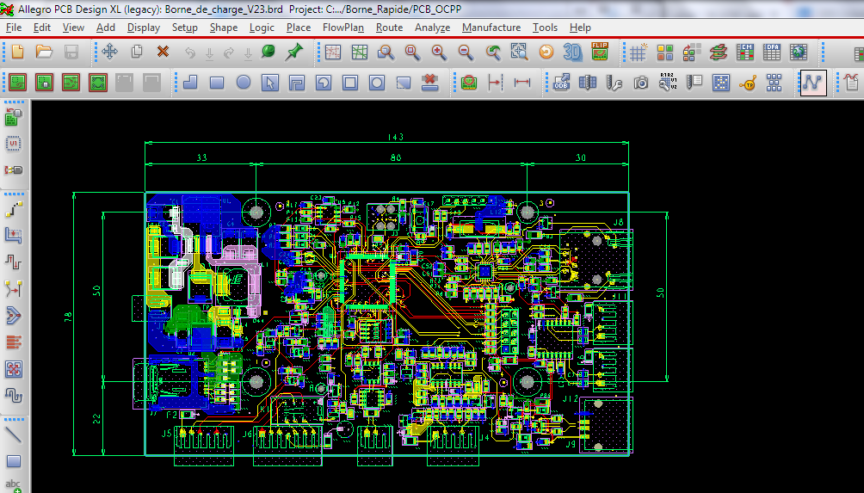Select the Shape Add rectangle tool
Viewport: 864px width, 493px height.
pyautogui.click(x=217, y=83)
